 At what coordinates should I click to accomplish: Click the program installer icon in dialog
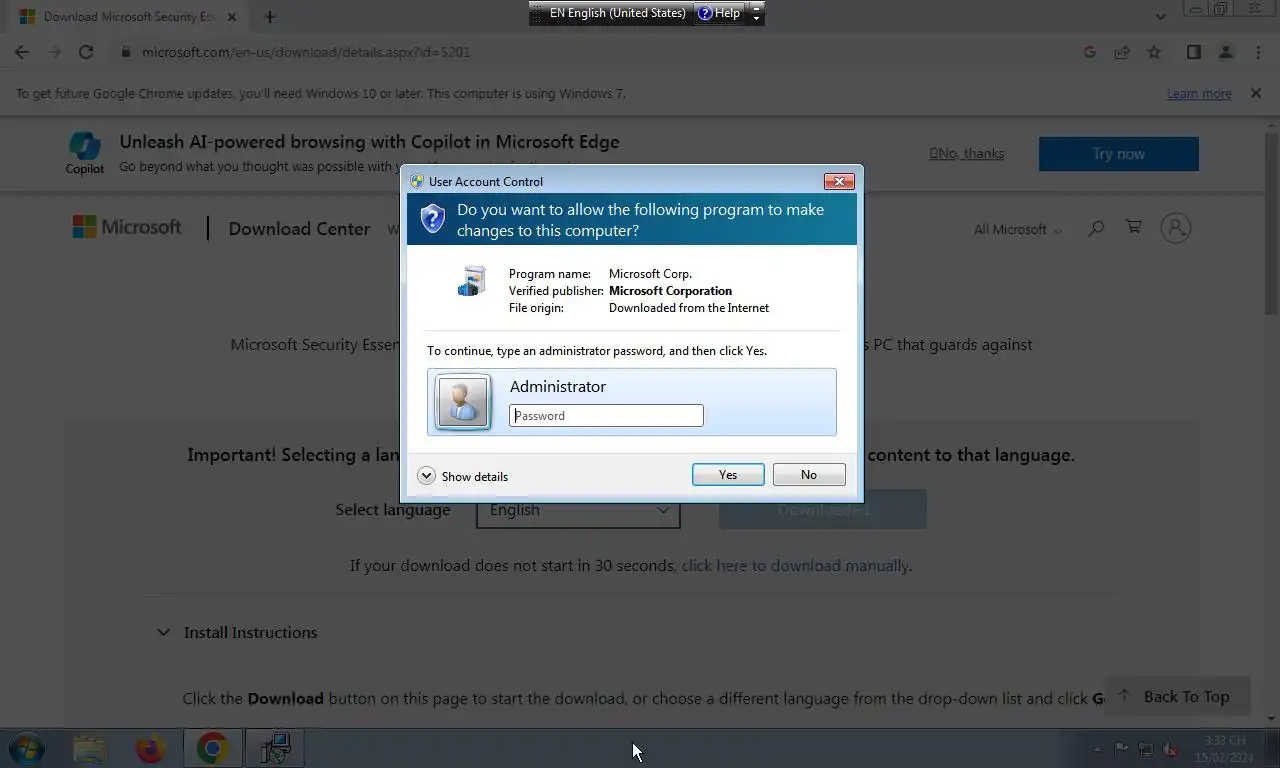coord(471,281)
